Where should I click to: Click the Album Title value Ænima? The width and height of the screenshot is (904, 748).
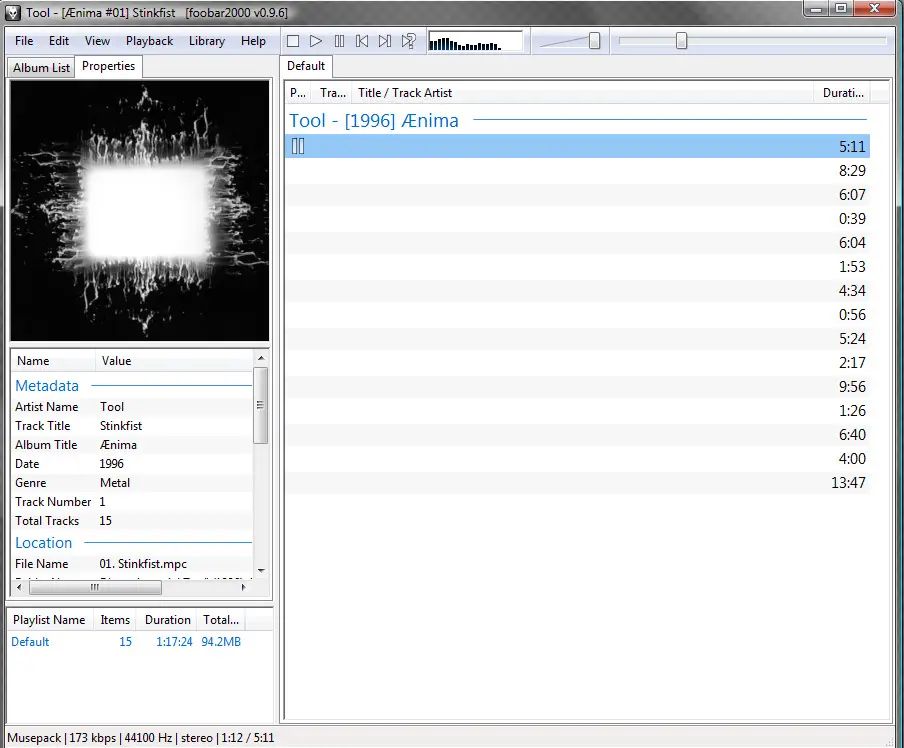coord(118,445)
